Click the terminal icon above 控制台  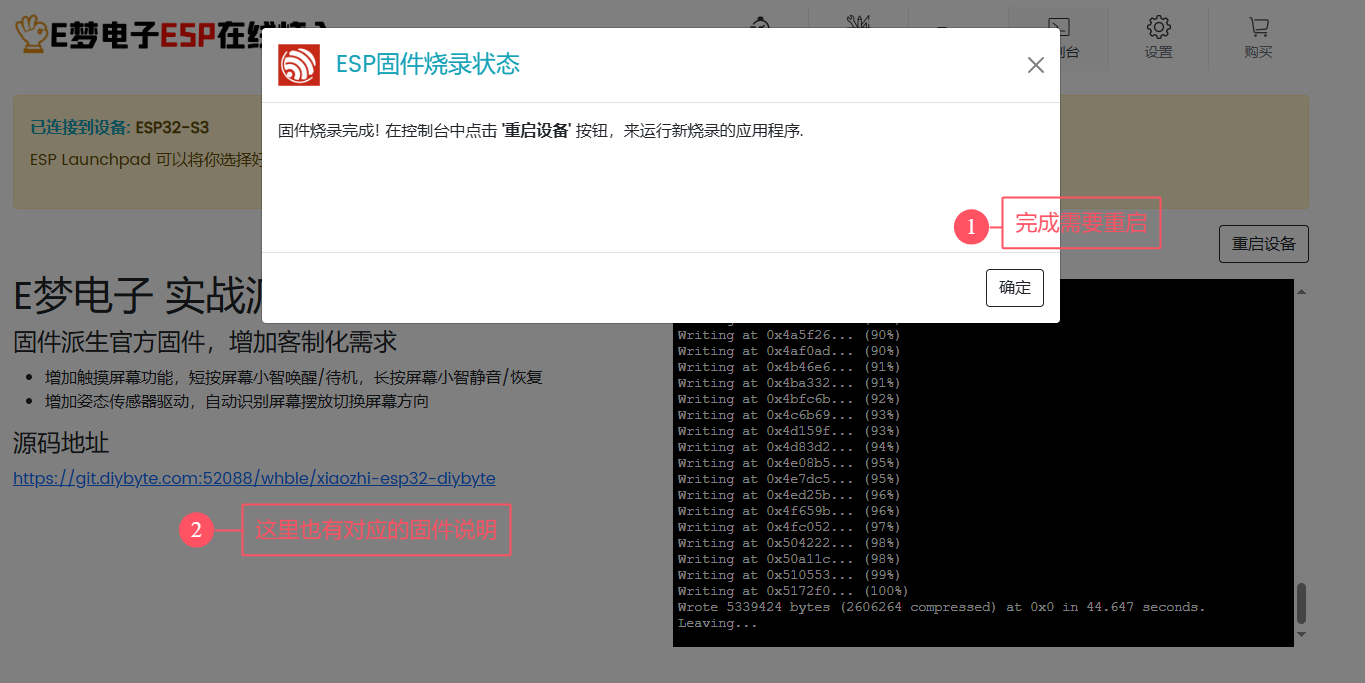coord(1058,27)
